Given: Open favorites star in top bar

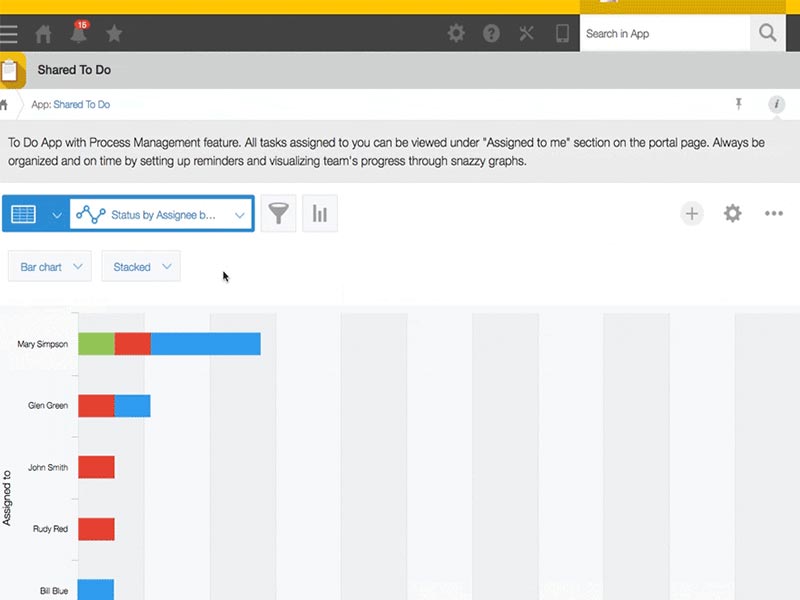Looking at the screenshot, I should tap(114, 34).
